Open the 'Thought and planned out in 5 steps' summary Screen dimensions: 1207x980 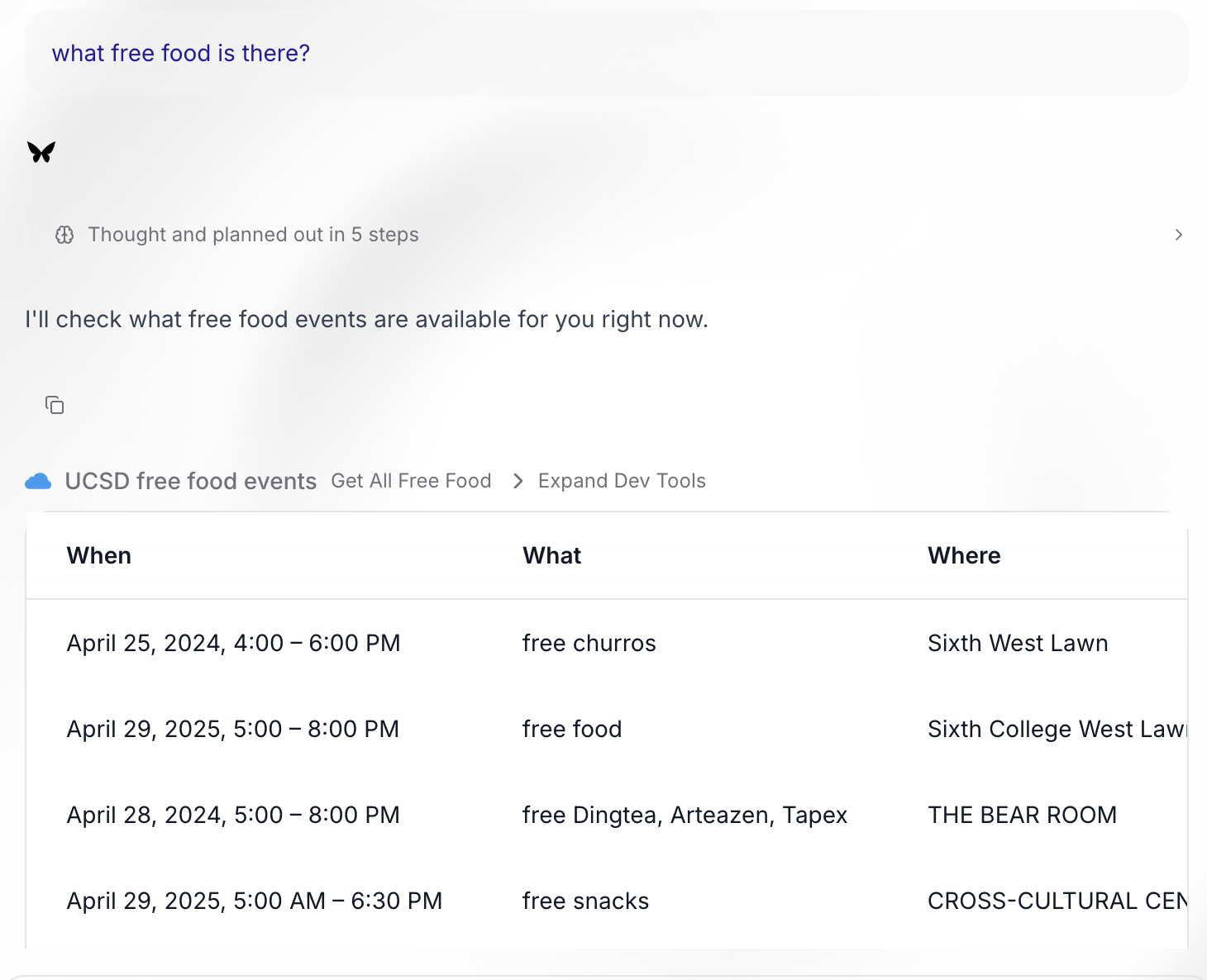click(x=253, y=235)
